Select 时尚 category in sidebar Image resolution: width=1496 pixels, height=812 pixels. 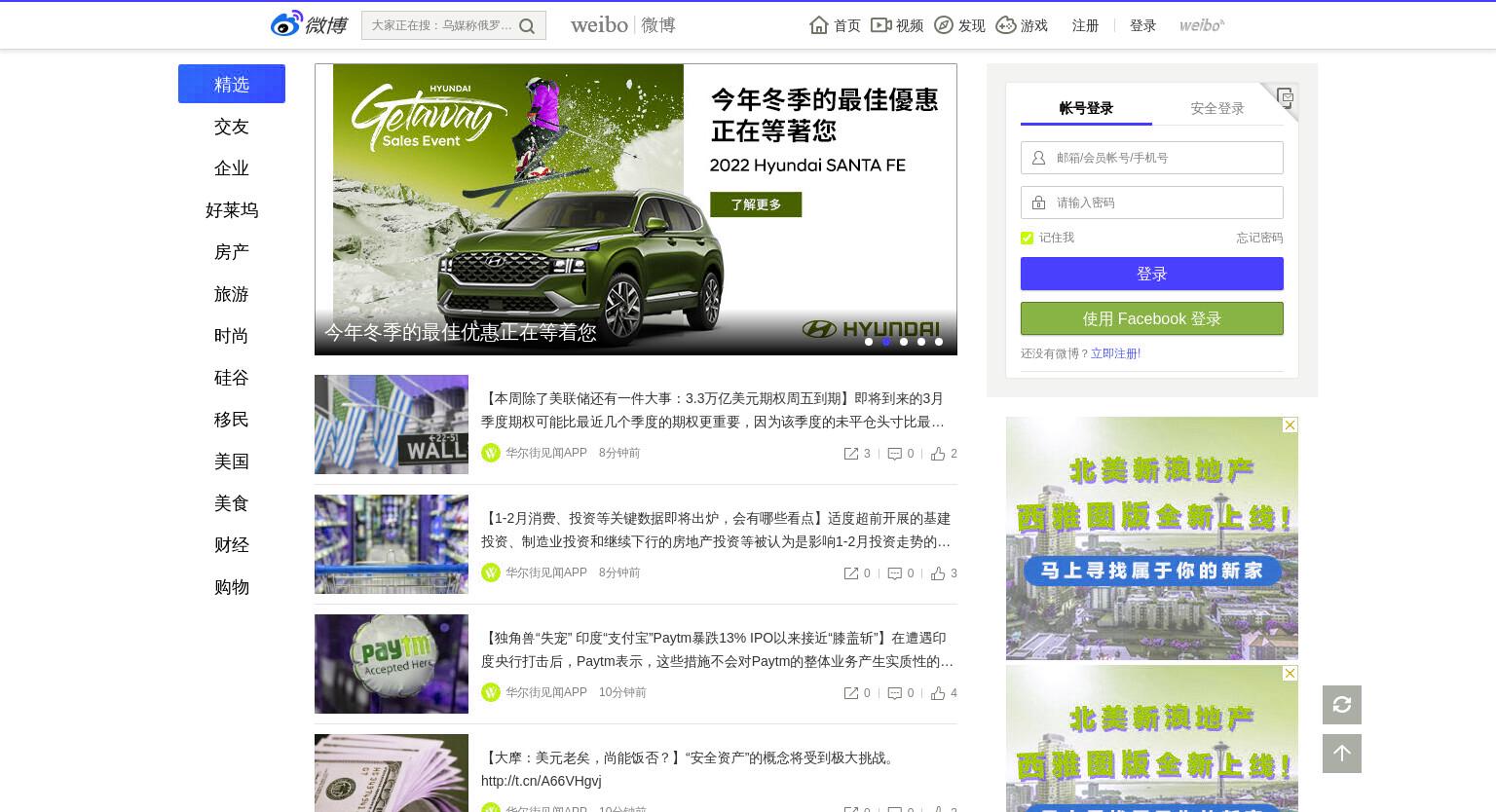[x=232, y=336]
